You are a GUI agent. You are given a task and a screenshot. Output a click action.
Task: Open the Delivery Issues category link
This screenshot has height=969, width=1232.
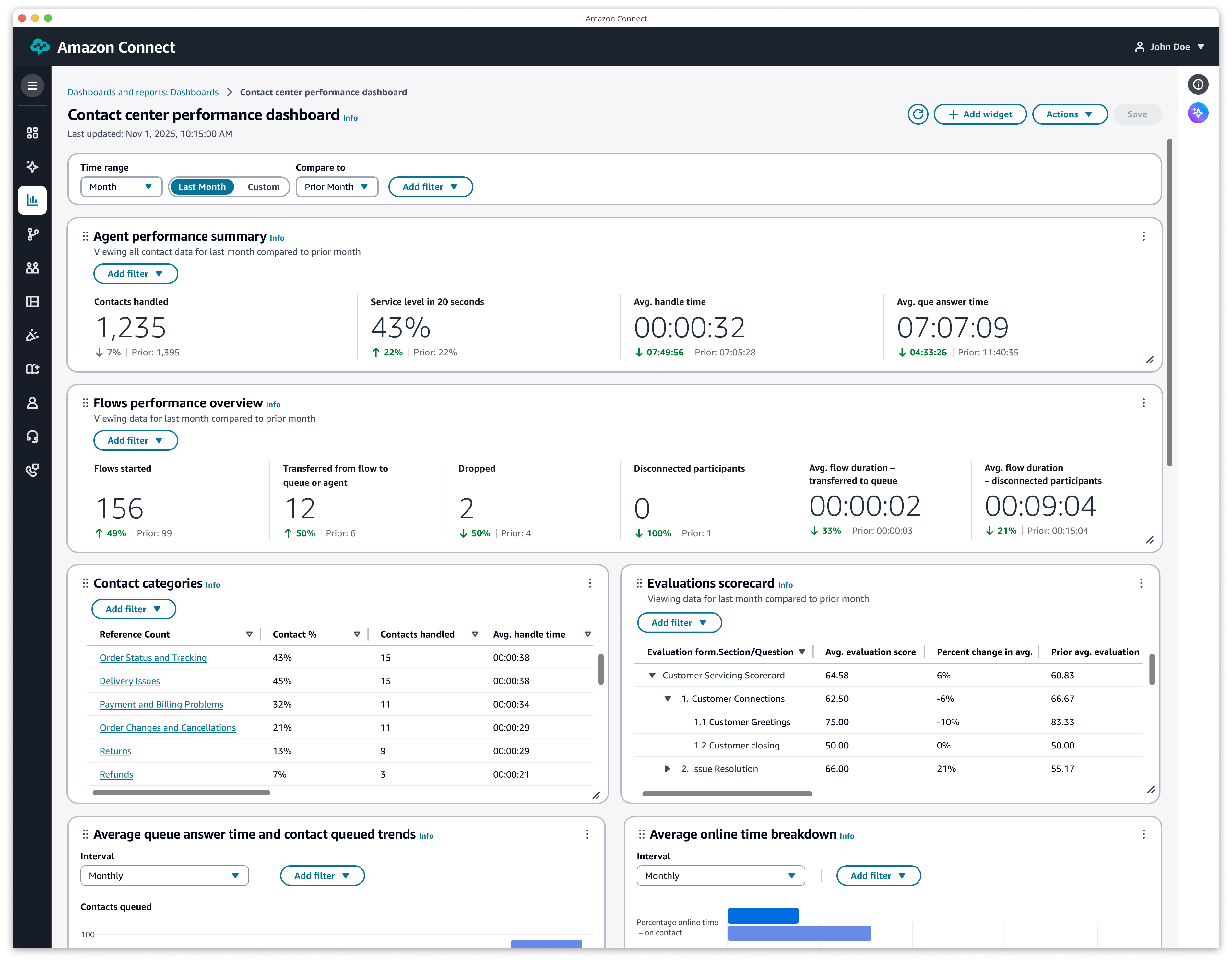pos(129,681)
